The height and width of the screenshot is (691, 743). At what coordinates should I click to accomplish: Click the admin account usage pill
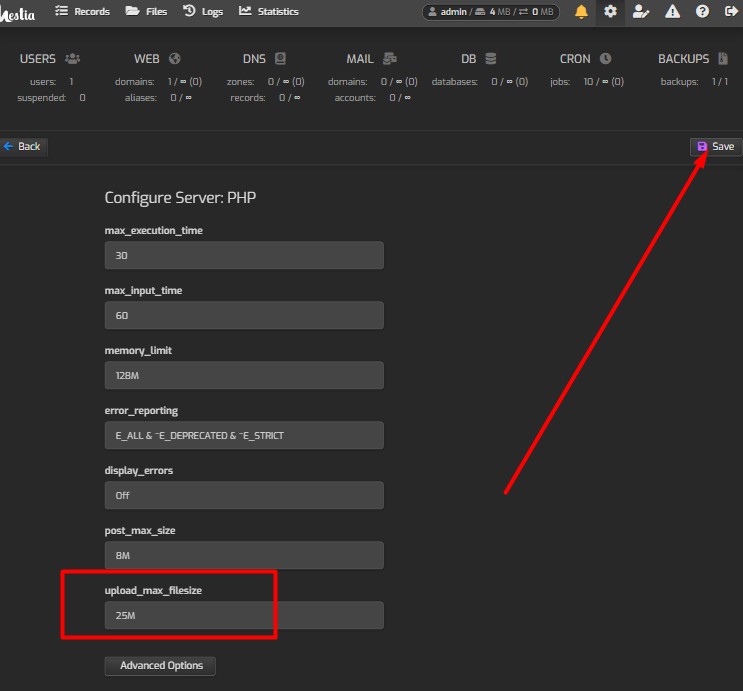[490, 12]
